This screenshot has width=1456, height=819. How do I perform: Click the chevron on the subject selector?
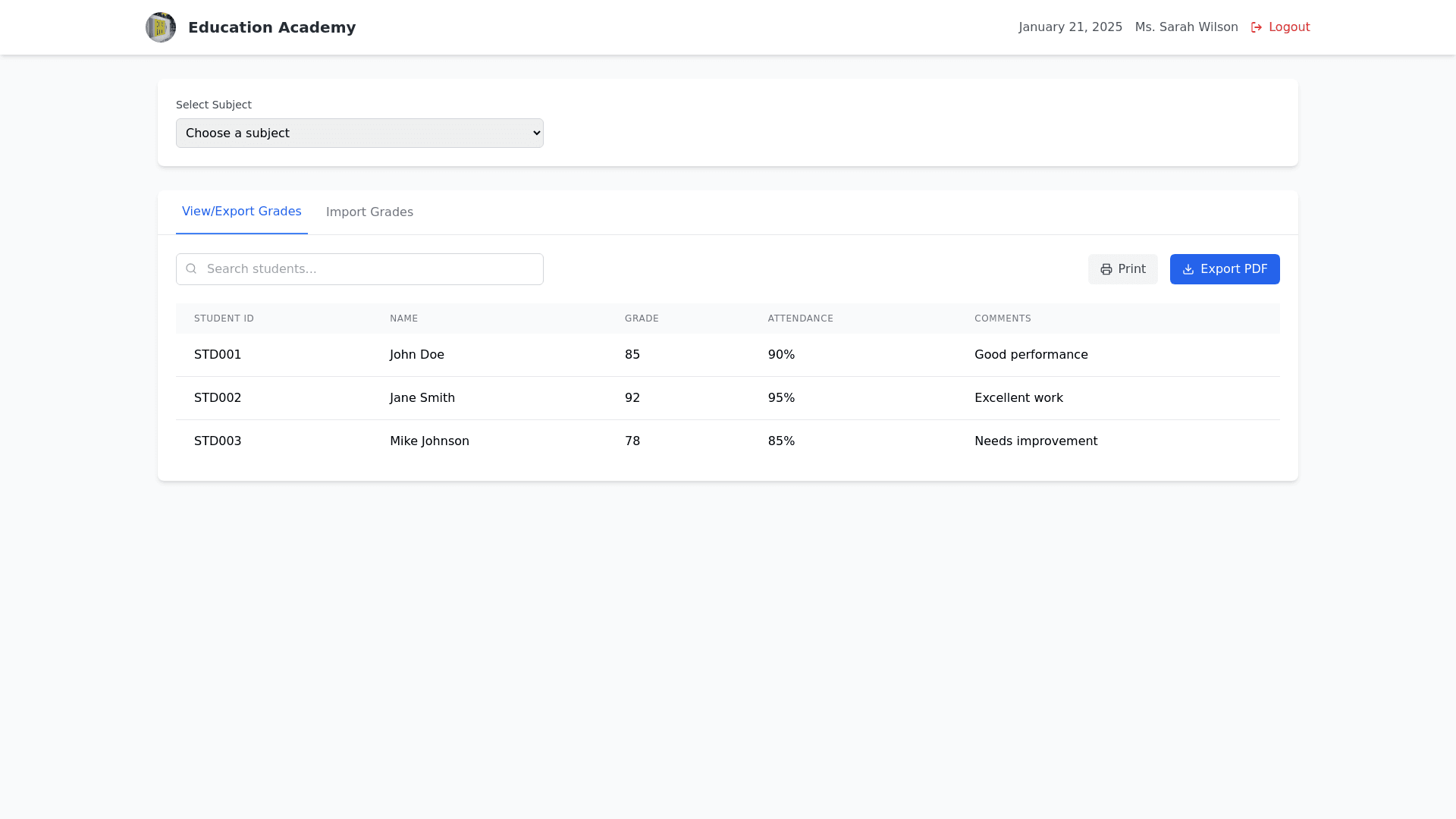coord(532,132)
